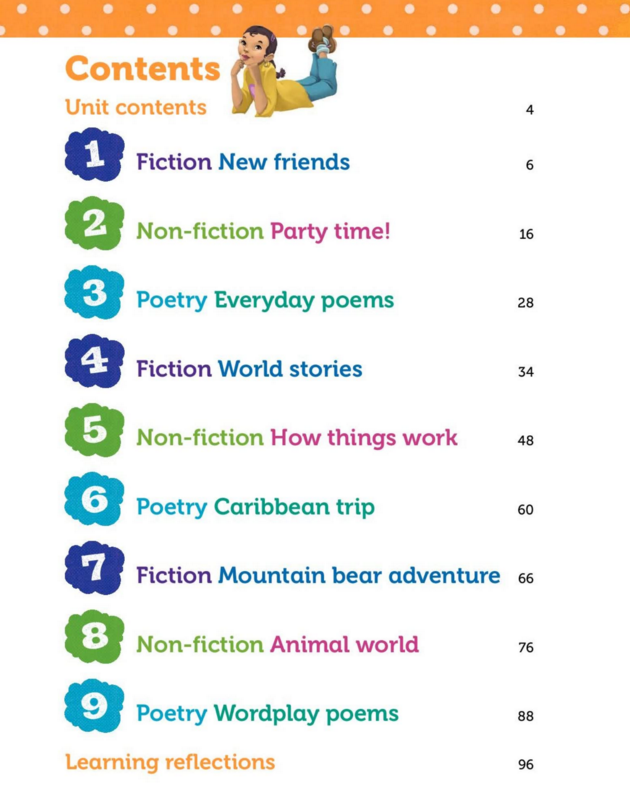
Task: Click page number 88 for Wordplay poems
Action: pos(526,716)
